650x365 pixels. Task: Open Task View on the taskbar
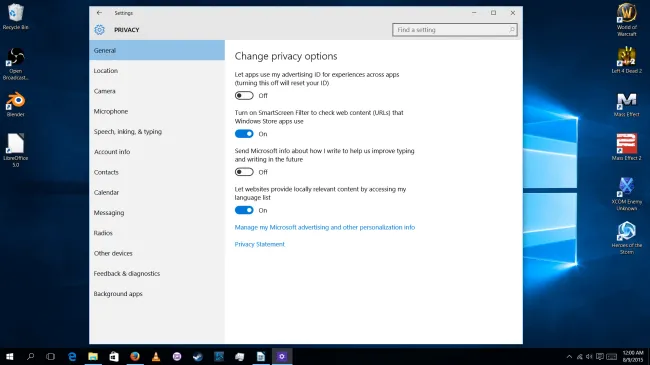point(51,356)
